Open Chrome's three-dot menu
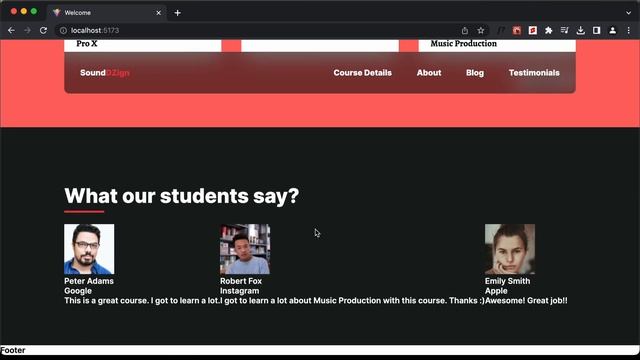 (x=629, y=31)
